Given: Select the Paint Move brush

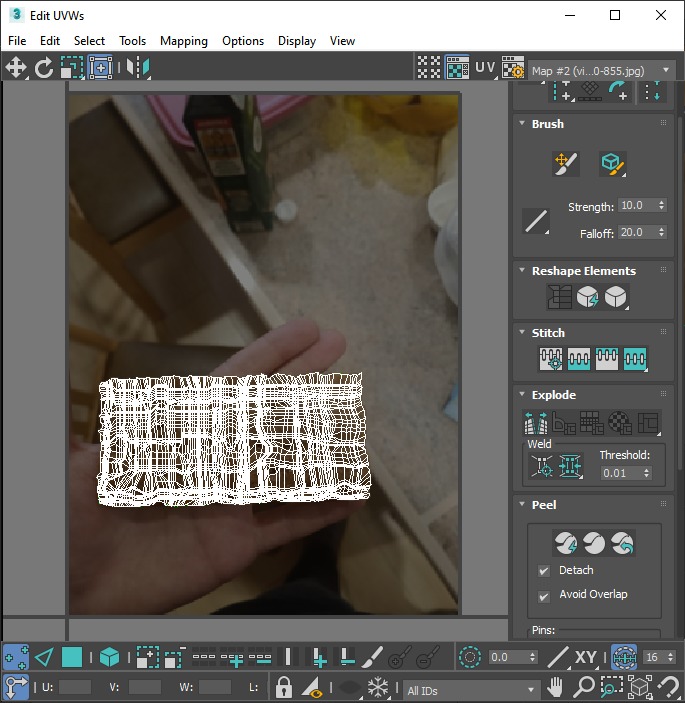Looking at the screenshot, I should tap(565, 164).
